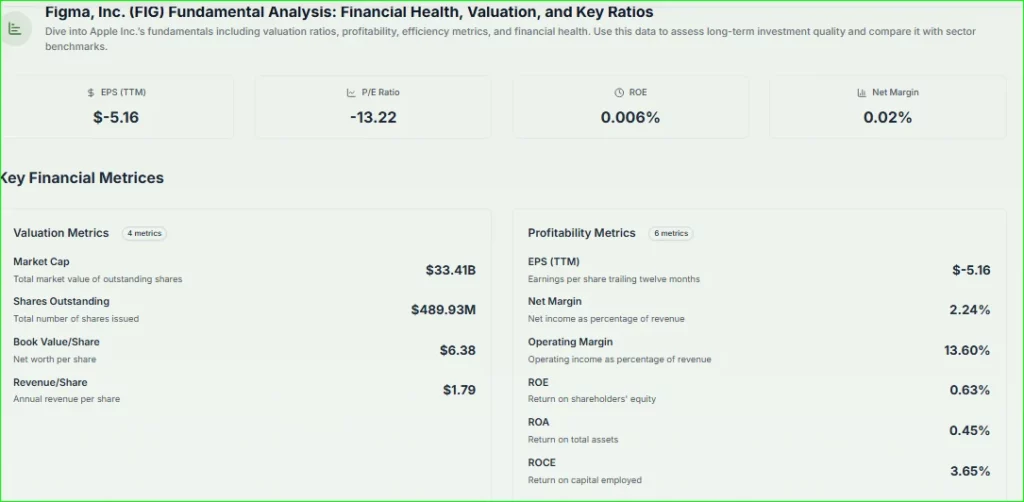This screenshot has height=502, width=1024.
Task: Click the "6 metrics" badge
Action: pos(670,233)
